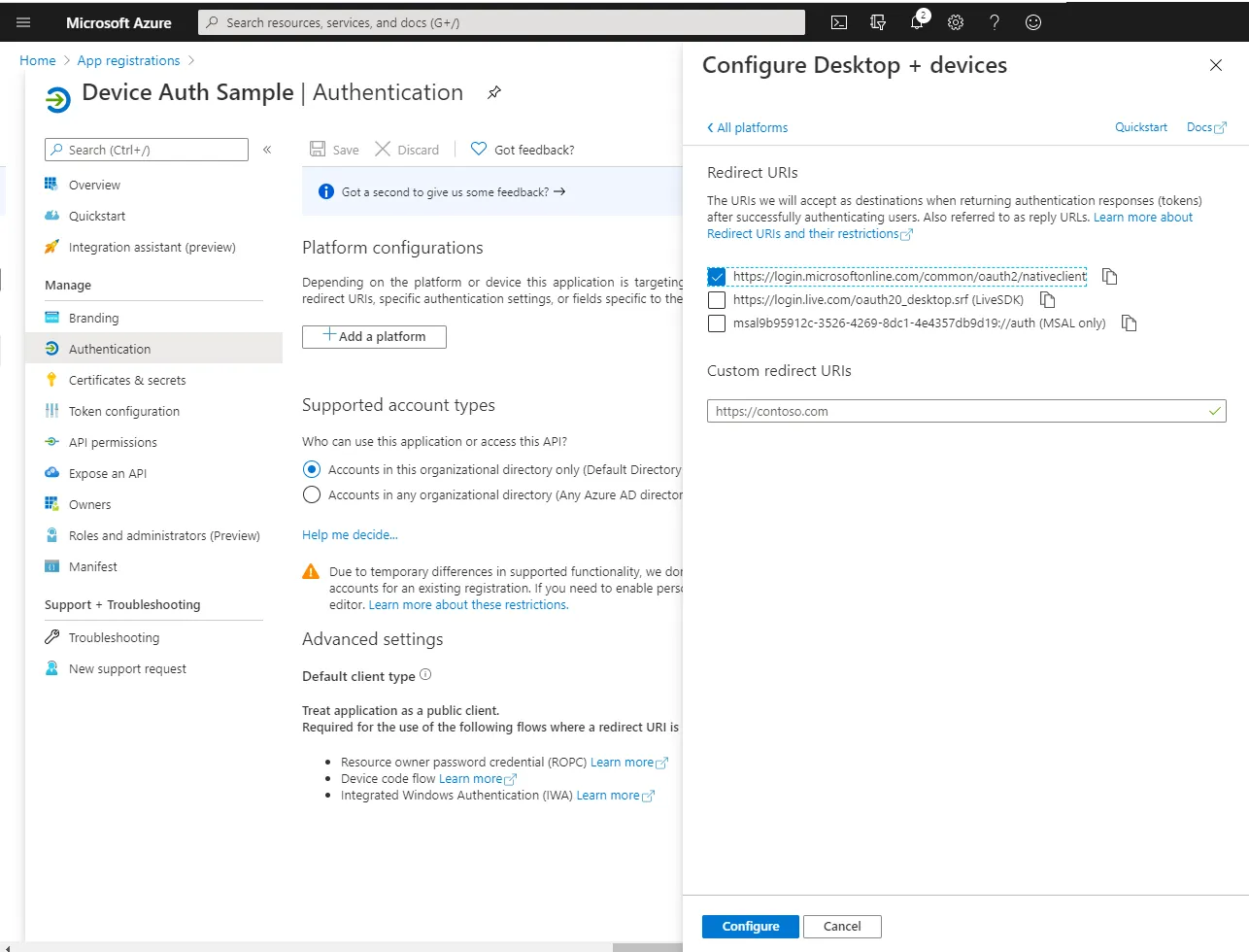This screenshot has height=952, width=1249.
Task: Open Certificates & secrets menu item
Action: pos(127,380)
